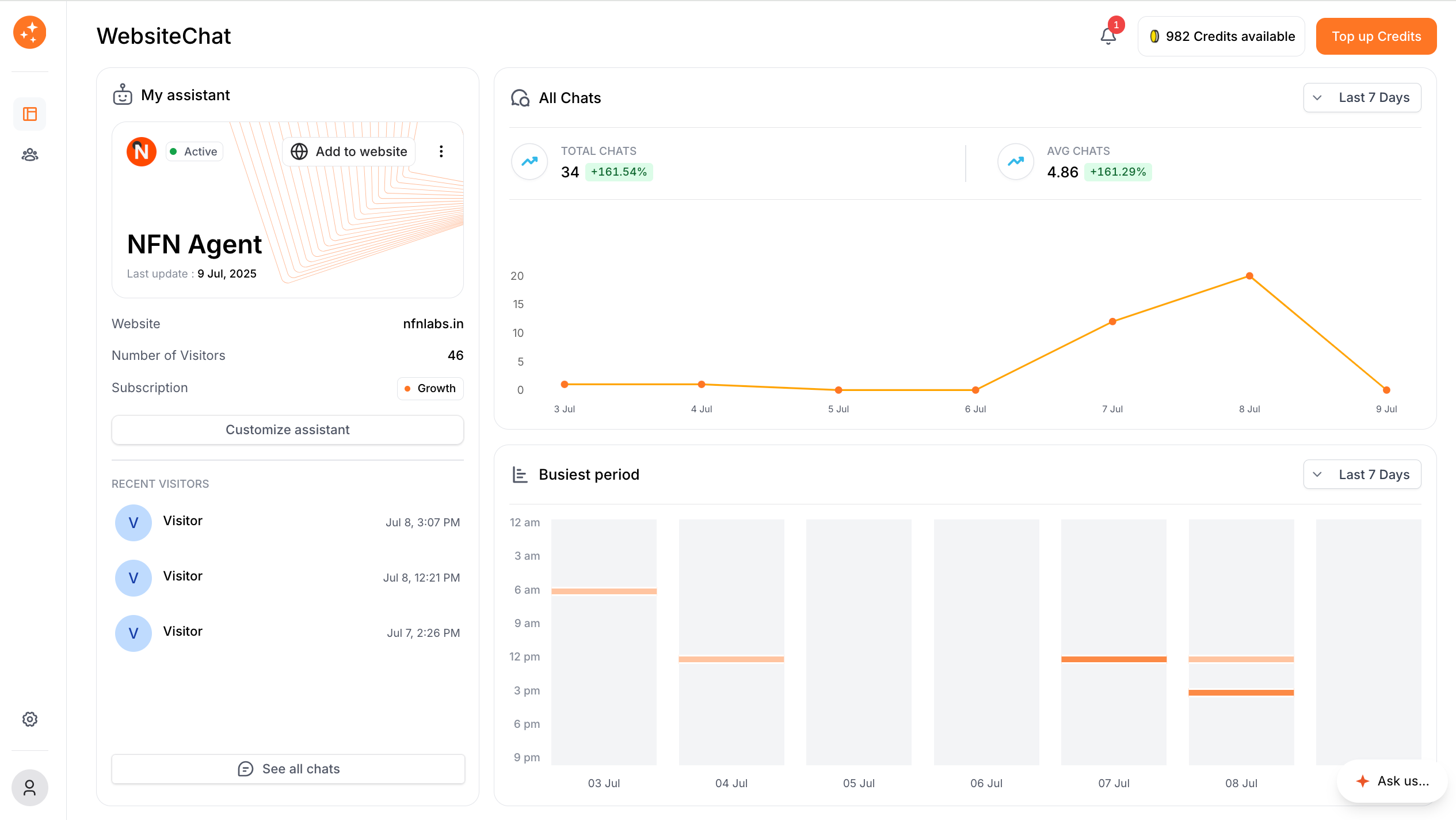Image resolution: width=1456 pixels, height=820 pixels.
Task: Open the visitors group sidebar icon
Action: (x=30, y=155)
